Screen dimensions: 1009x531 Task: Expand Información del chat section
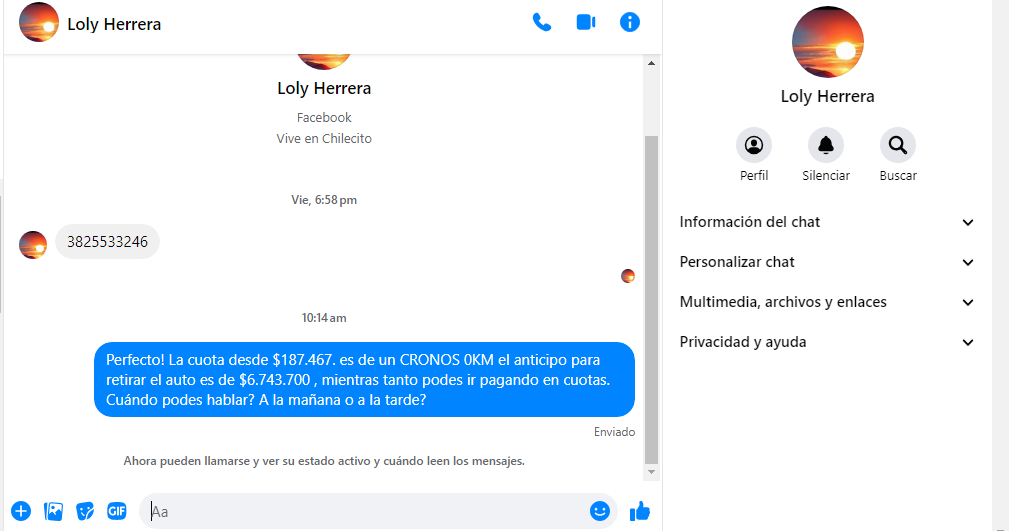pyautogui.click(x=827, y=222)
